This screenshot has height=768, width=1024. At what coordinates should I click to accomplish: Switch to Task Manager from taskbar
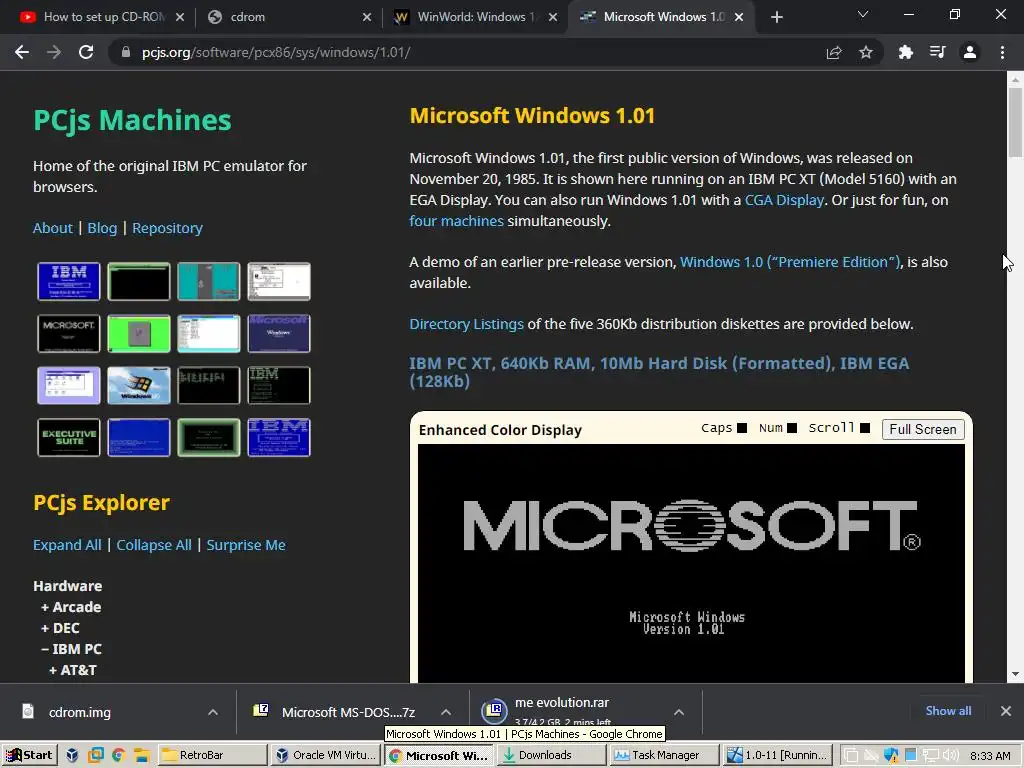click(x=664, y=755)
